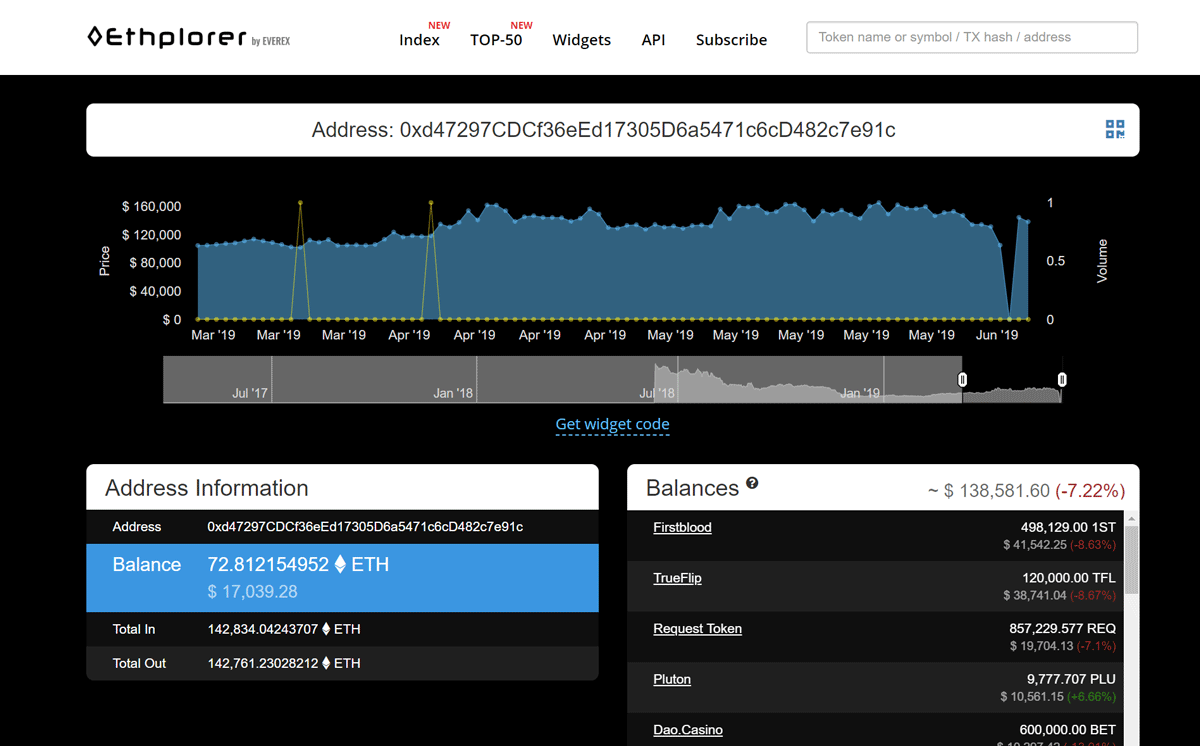Click the by EVEREX text
Image resolution: width=1200 pixels, height=746 pixels.
[x=271, y=41]
